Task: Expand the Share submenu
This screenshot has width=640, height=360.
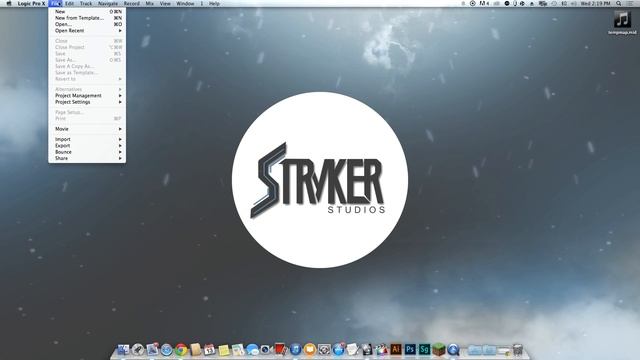Action: pos(87,158)
